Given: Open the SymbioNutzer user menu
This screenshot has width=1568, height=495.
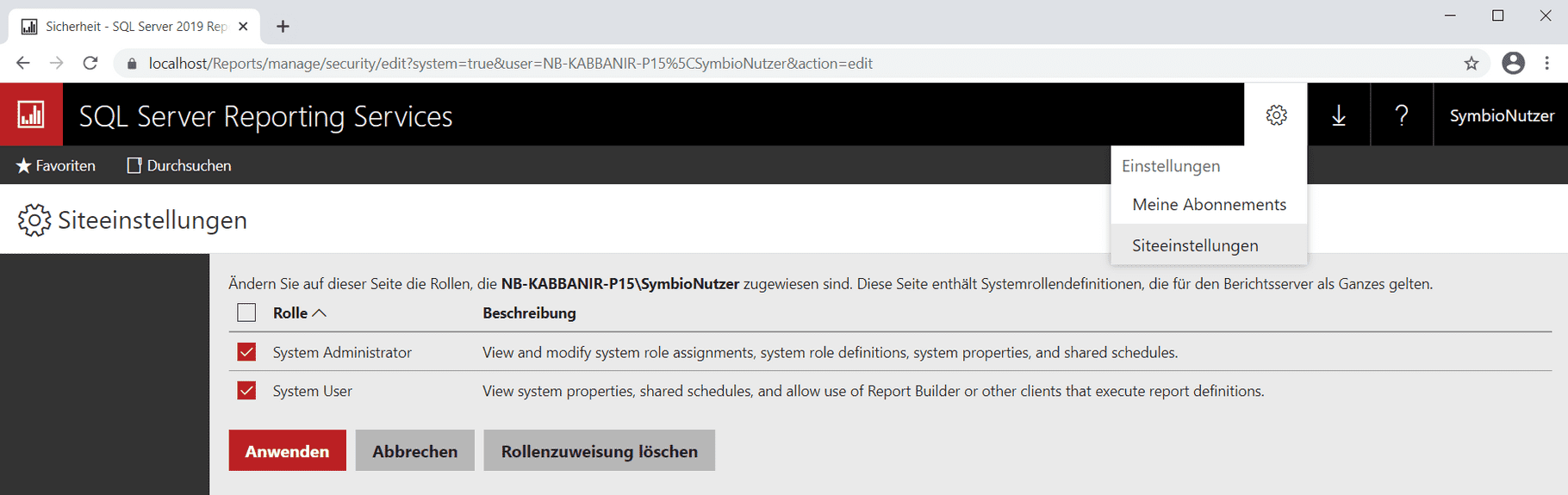Looking at the screenshot, I should tap(1501, 115).
